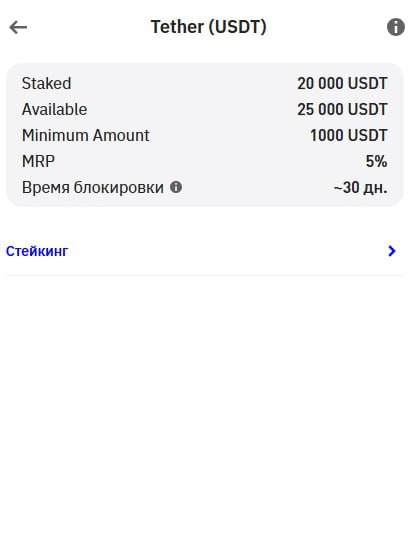This screenshot has width=412, height=560.
Task: Select the Available label
Action: pos(54,109)
